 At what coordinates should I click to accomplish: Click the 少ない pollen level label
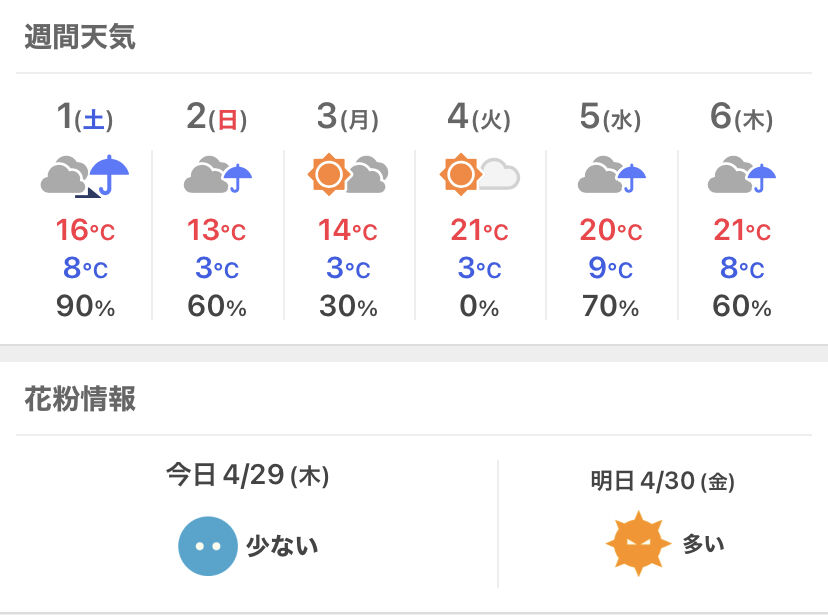pos(283,545)
